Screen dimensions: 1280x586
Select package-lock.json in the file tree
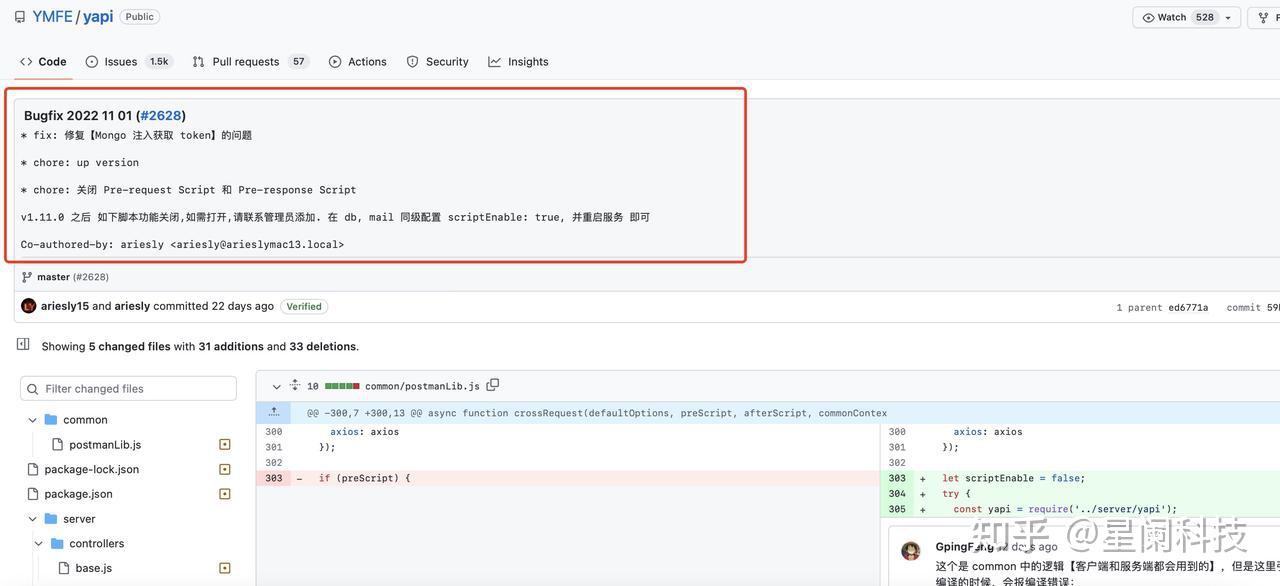tap(92, 469)
